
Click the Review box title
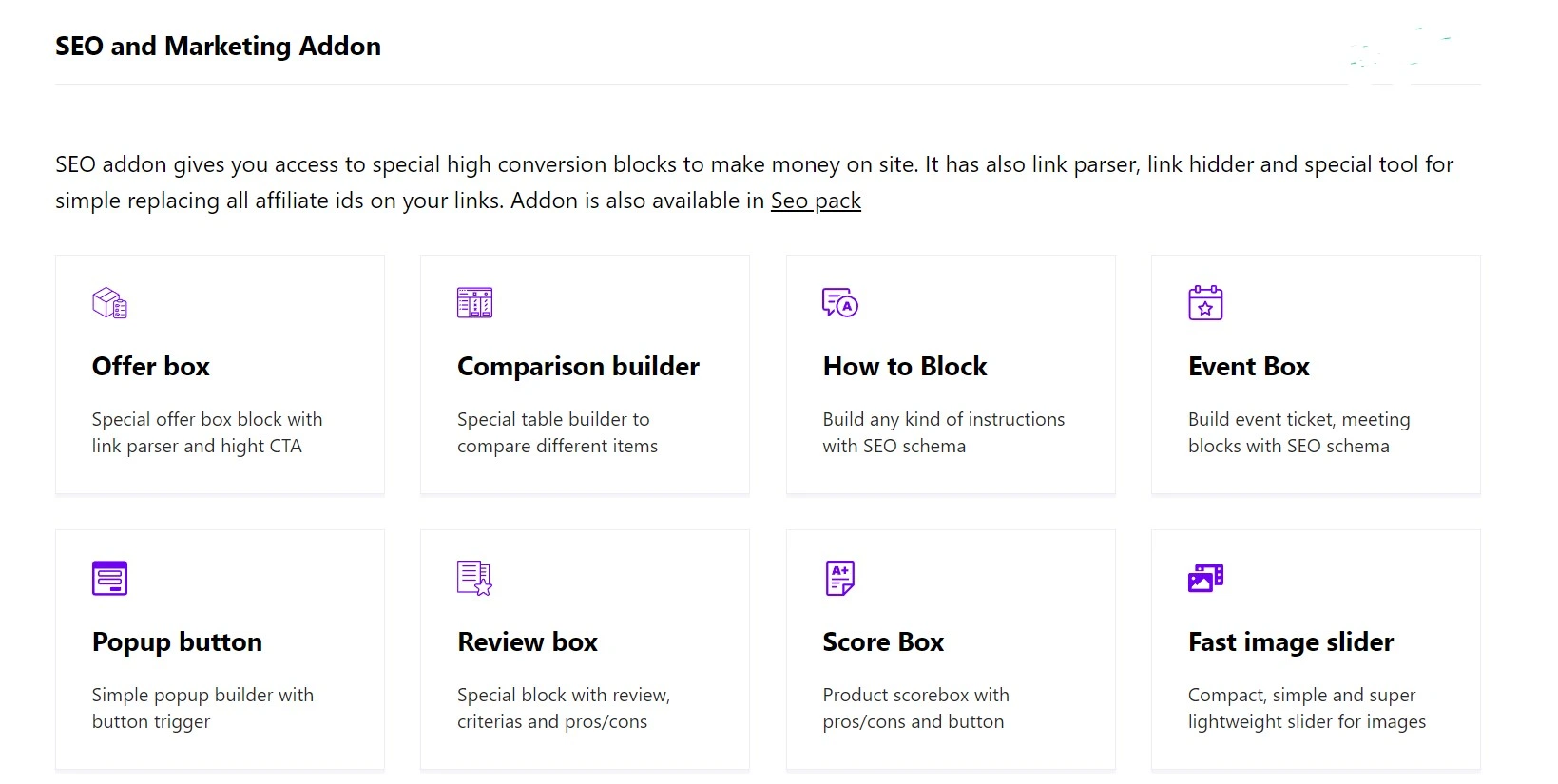click(528, 642)
